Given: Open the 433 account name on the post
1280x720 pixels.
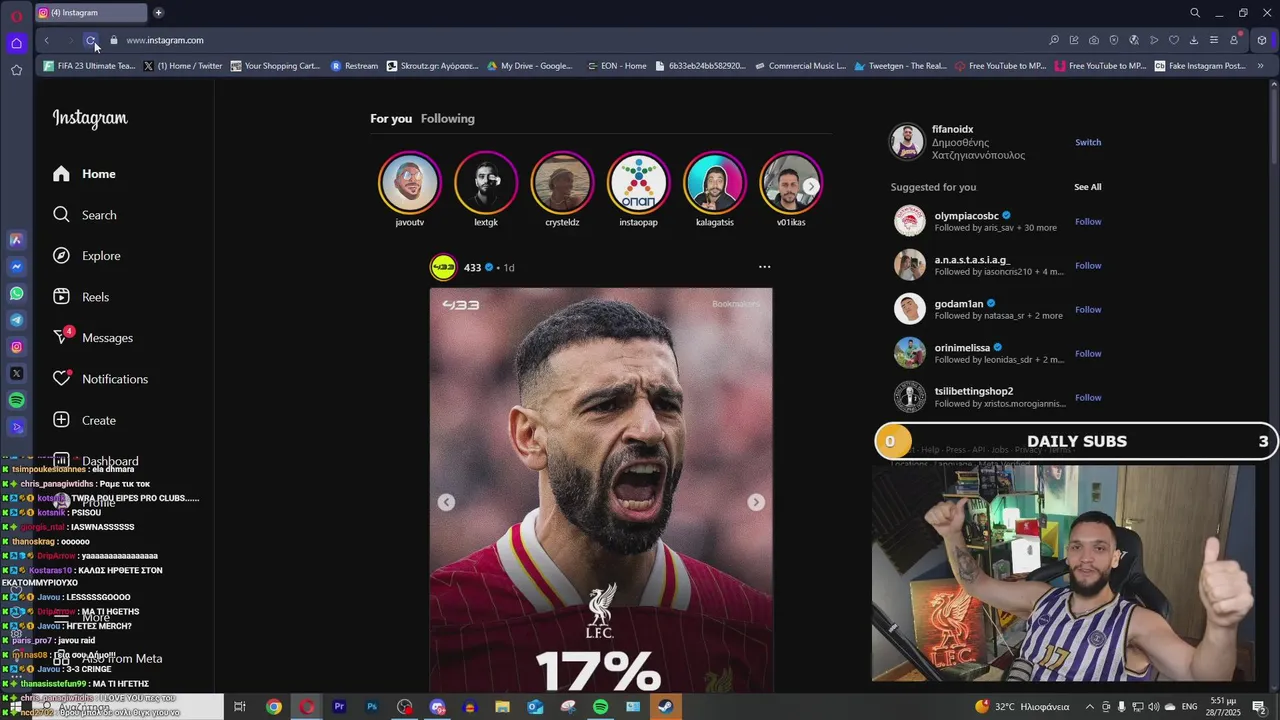Looking at the screenshot, I should tap(472, 268).
